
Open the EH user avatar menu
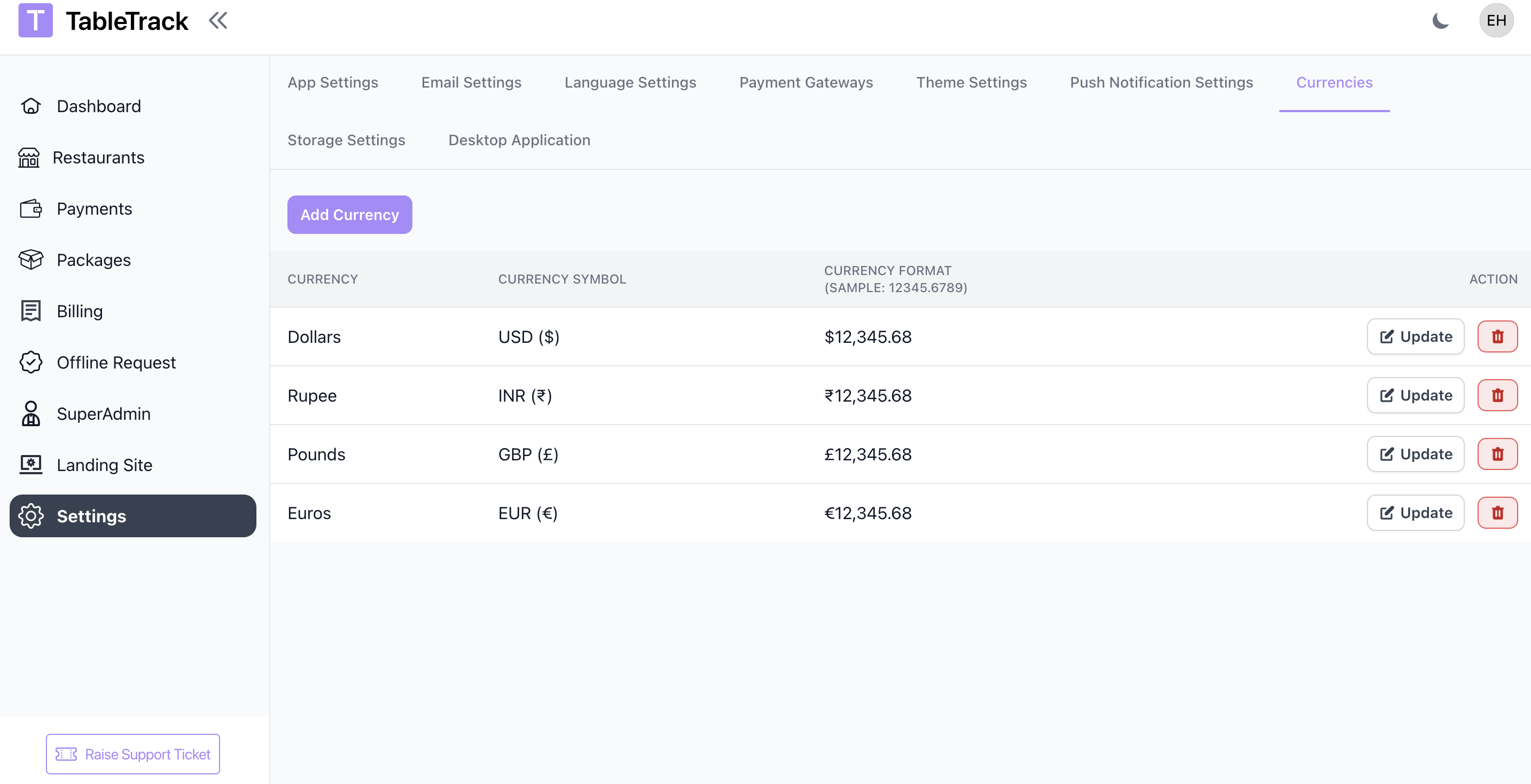[x=1495, y=21]
